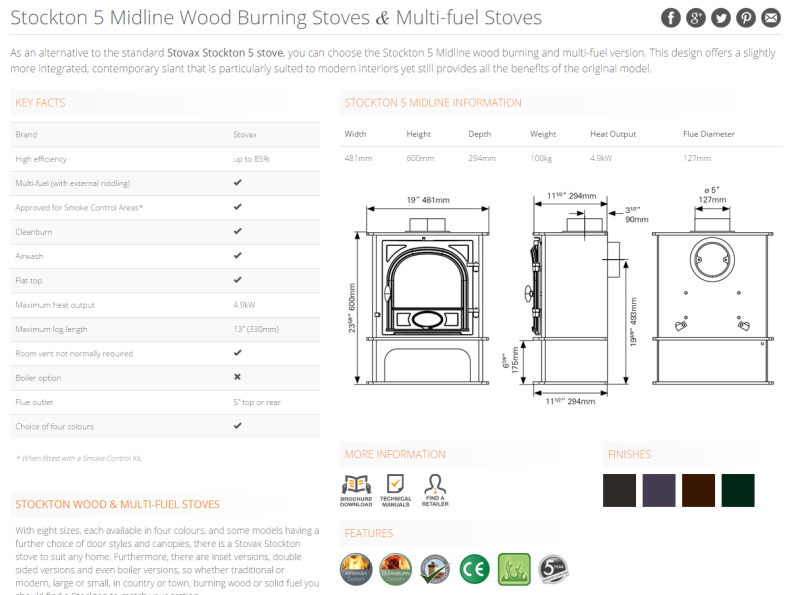Follow the Stovax Stockton 5 stove link
The image size is (800, 595).
tap(225, 53)
